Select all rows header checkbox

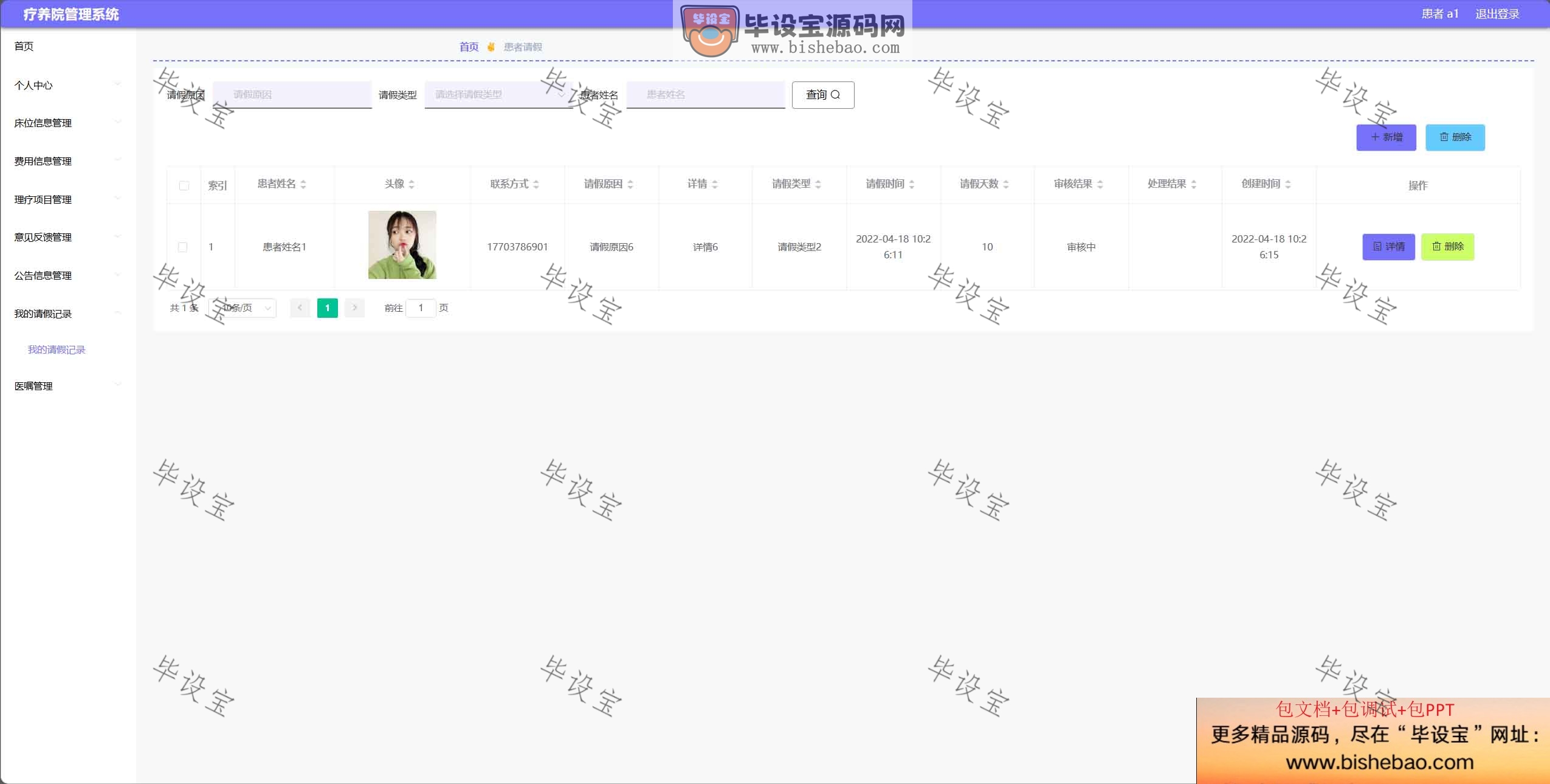184,185
